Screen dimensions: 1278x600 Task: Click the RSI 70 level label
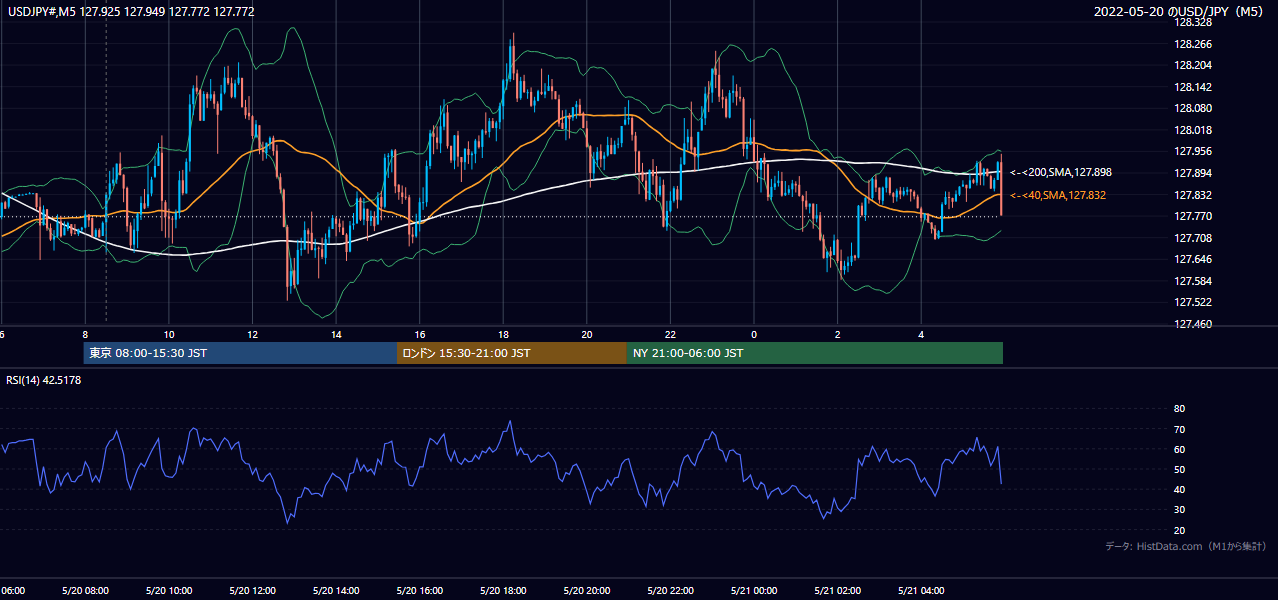coord(1179,429)
